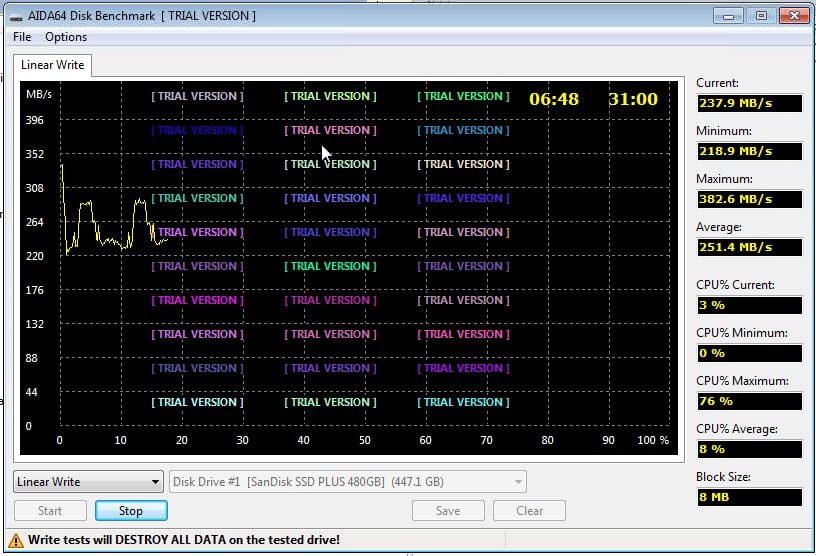Screen dimensions: 816x556
Task: Expand the Linear Write test type dropdown
Action: 88,482
